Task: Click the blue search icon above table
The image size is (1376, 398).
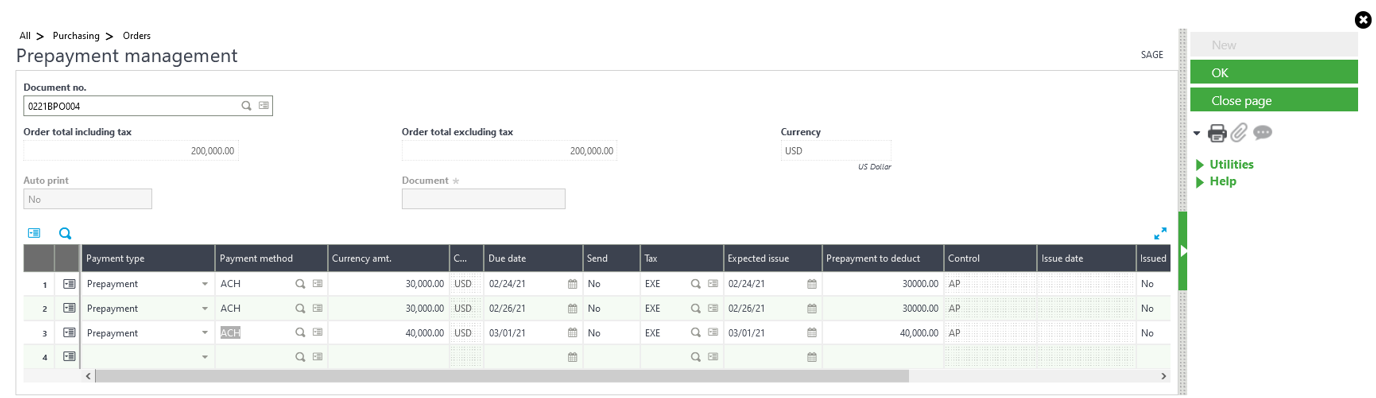Action: coord(65,233)
